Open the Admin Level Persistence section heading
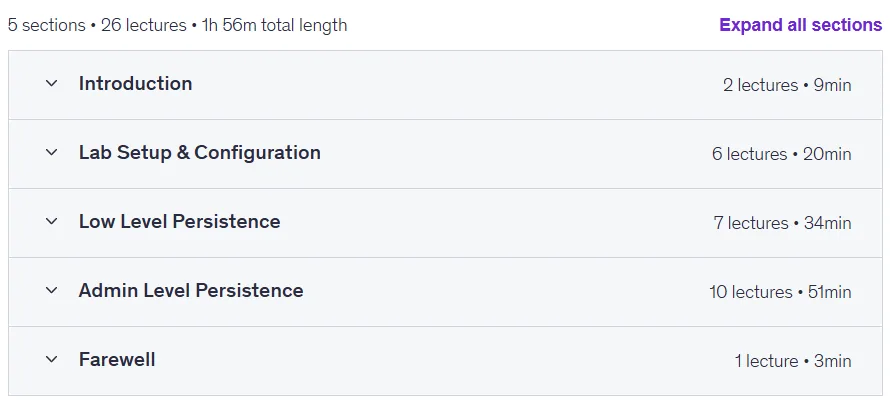The width and height of the screenshot is (890, 402). 191,290
